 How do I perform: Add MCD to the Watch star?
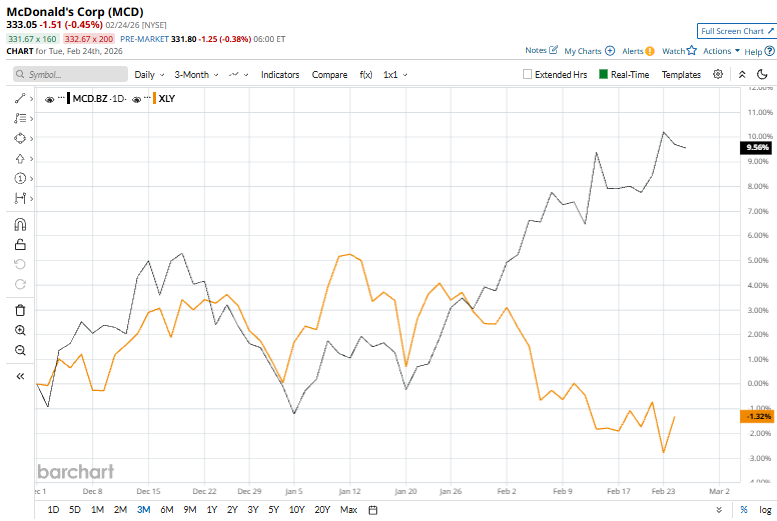[x=692, y=51]
